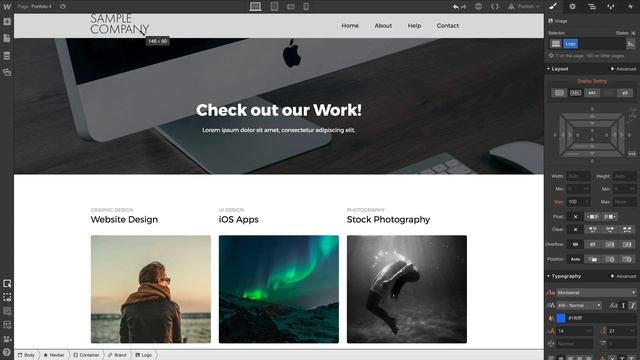
Task: Open the font weight dropdown
Action: 579,305
